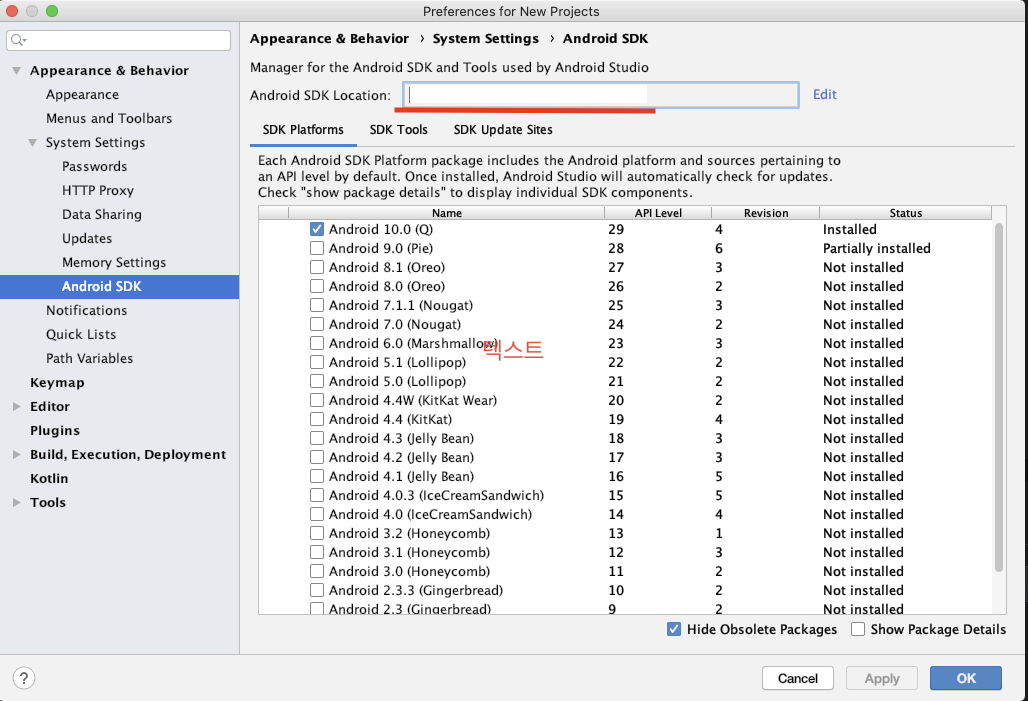Image resolution: width=1028 pixels, height=701 pixels.
Task: Check the Android 10.0 (Q) checkbox
Action: click(317, 229)
